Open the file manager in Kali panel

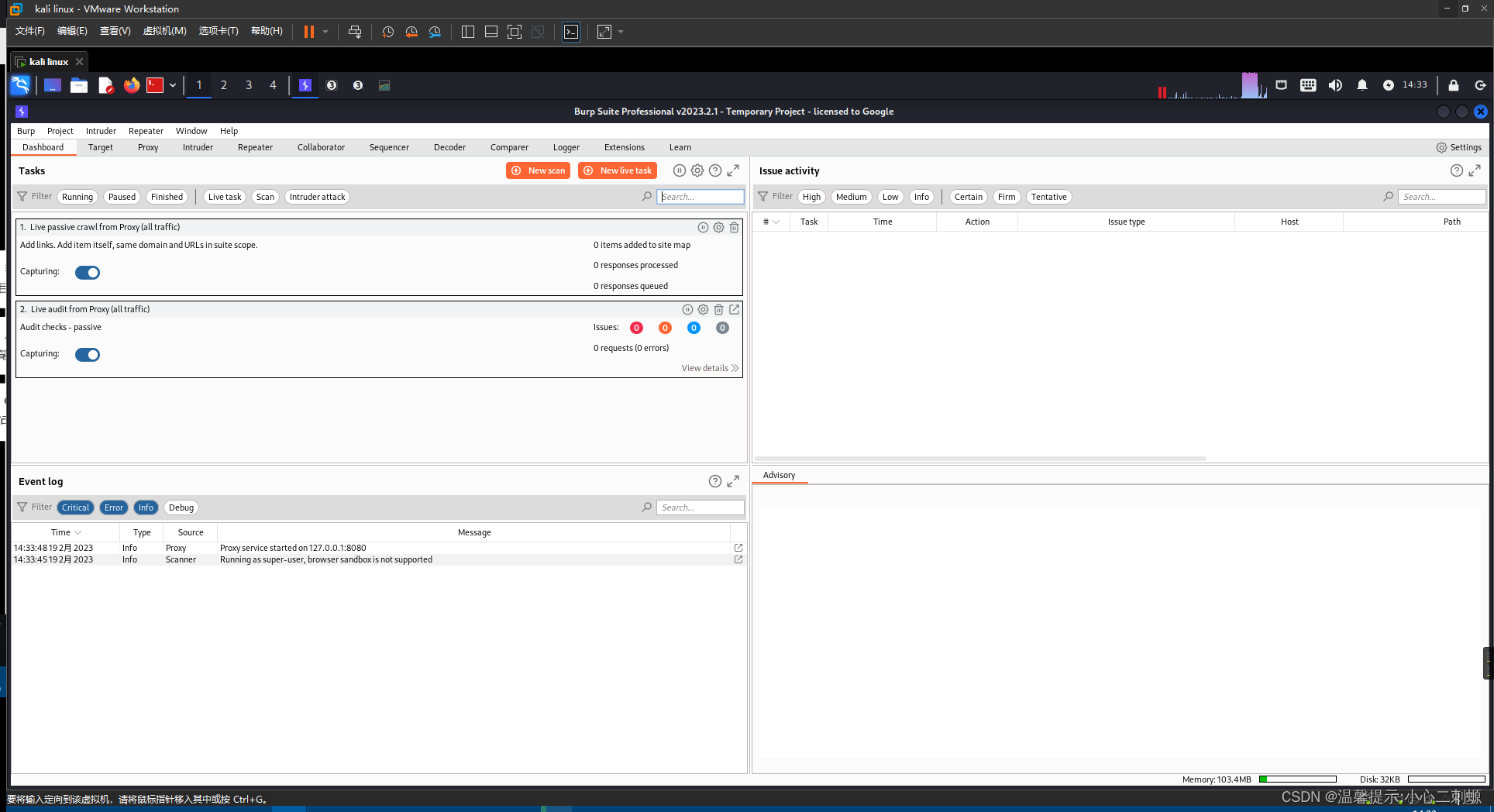pos(79,85)
